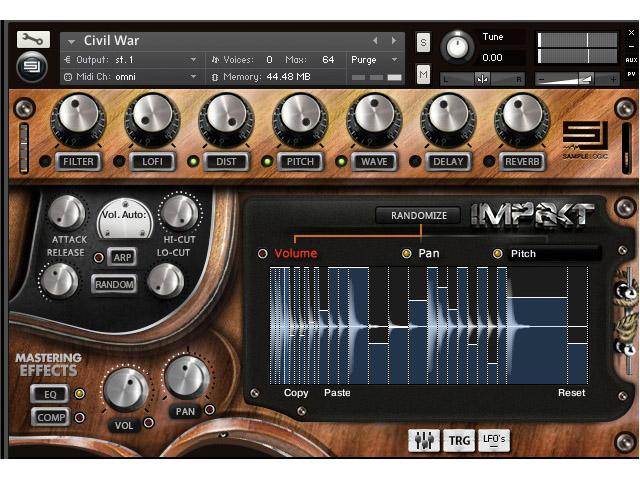This screenshot has height=480, width=640.
Task: Open the TRG page button
Action: coord(459,440)
